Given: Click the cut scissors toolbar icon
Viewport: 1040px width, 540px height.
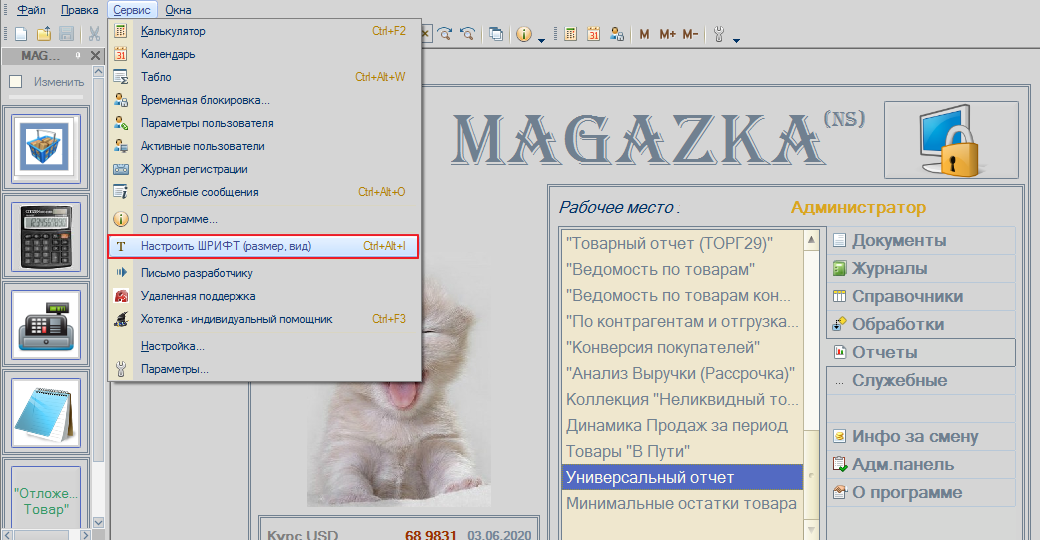Looking at the screenshot, I should coord(94,34).
